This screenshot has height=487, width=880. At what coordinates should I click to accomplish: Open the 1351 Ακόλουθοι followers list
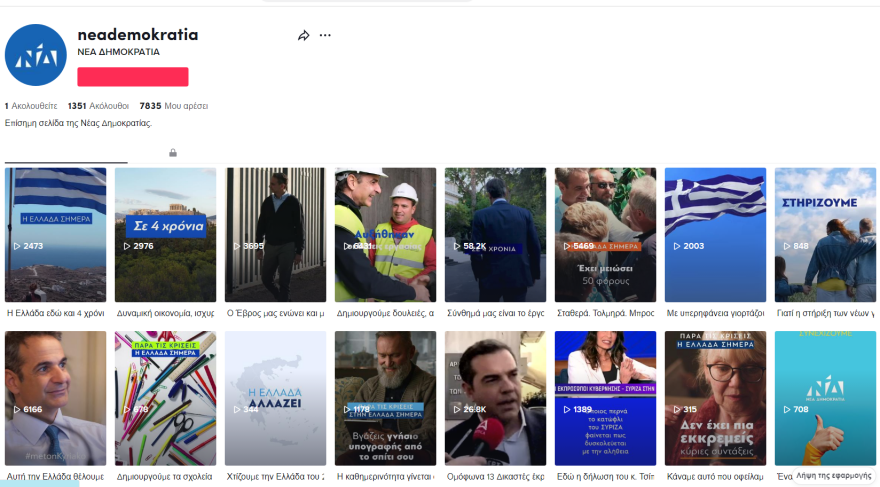point(98,105)
